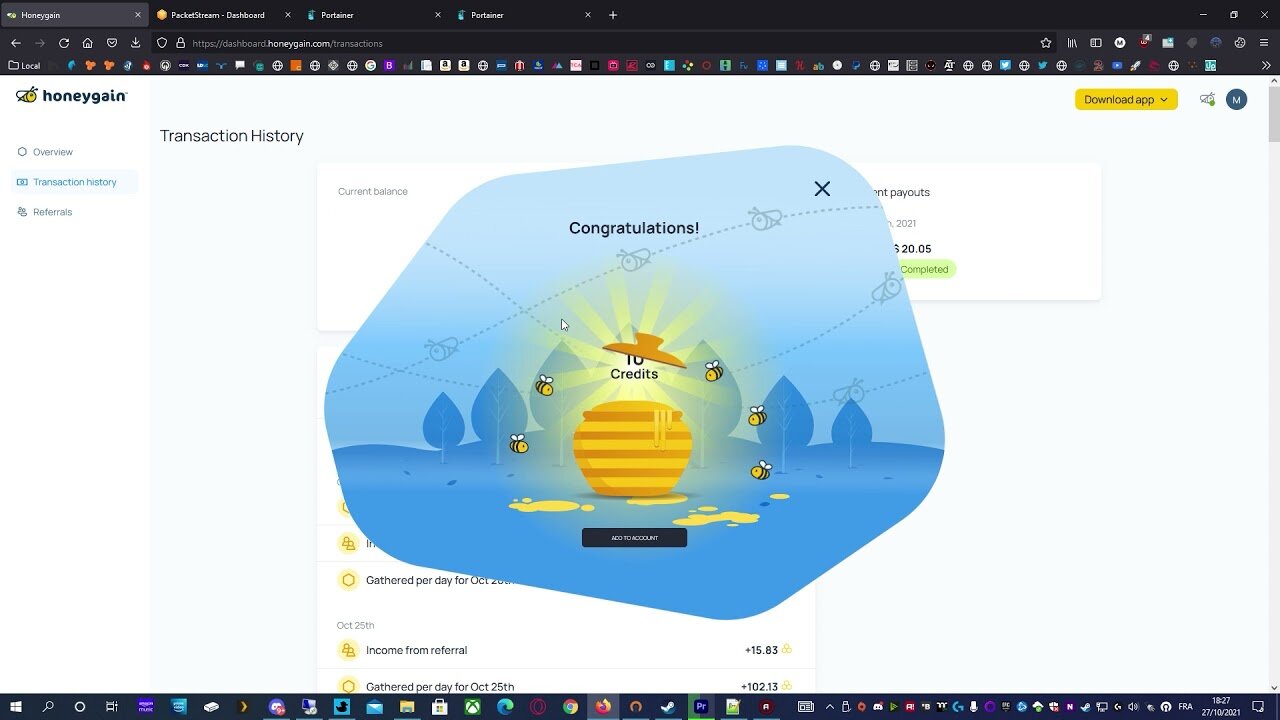Open the Download app dropdown
This screenshot has height=720, width=1280.
coord(1126,99)
